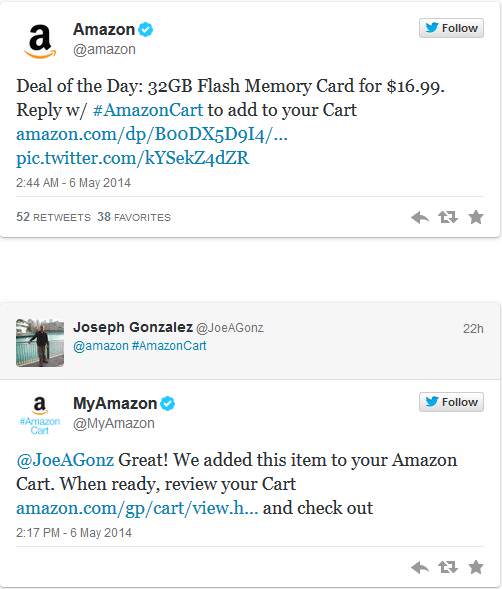The width and height of the screenshot is (502, 589).
Task: Retweet the MyAmazon cart confirmation tweet
Action: (x=448, y=567)
